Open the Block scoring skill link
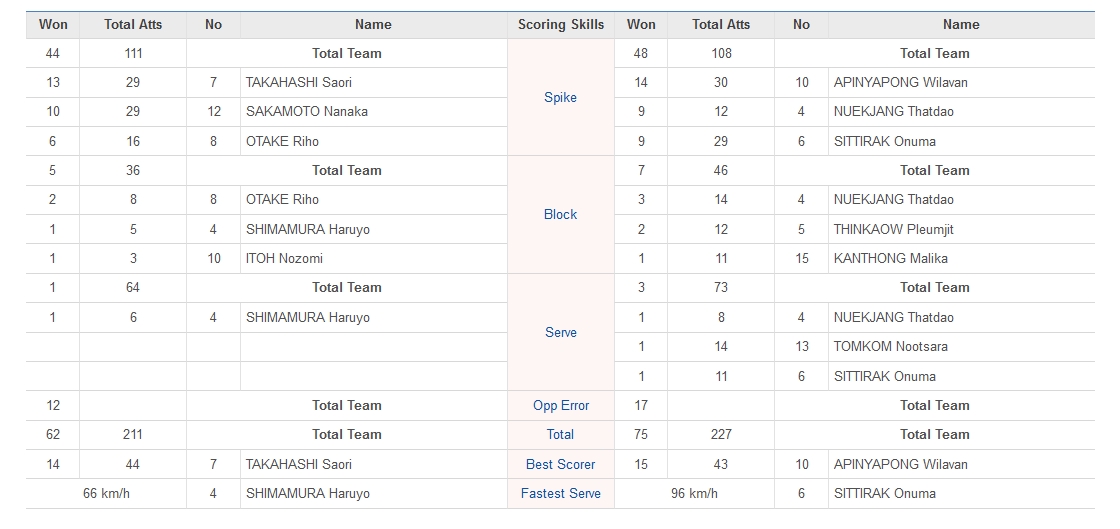This screenshot has width=1120, height=529. pyautogui.click(x=560, y=215)
